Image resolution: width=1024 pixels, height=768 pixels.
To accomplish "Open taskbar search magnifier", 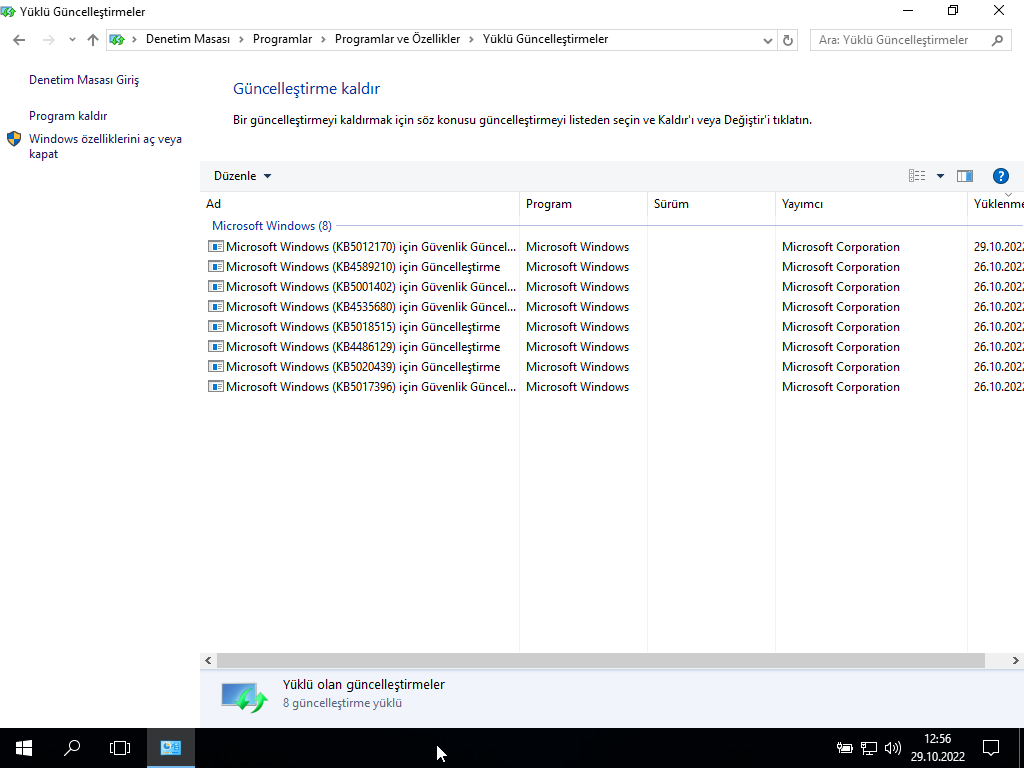I will pos(72,747).
